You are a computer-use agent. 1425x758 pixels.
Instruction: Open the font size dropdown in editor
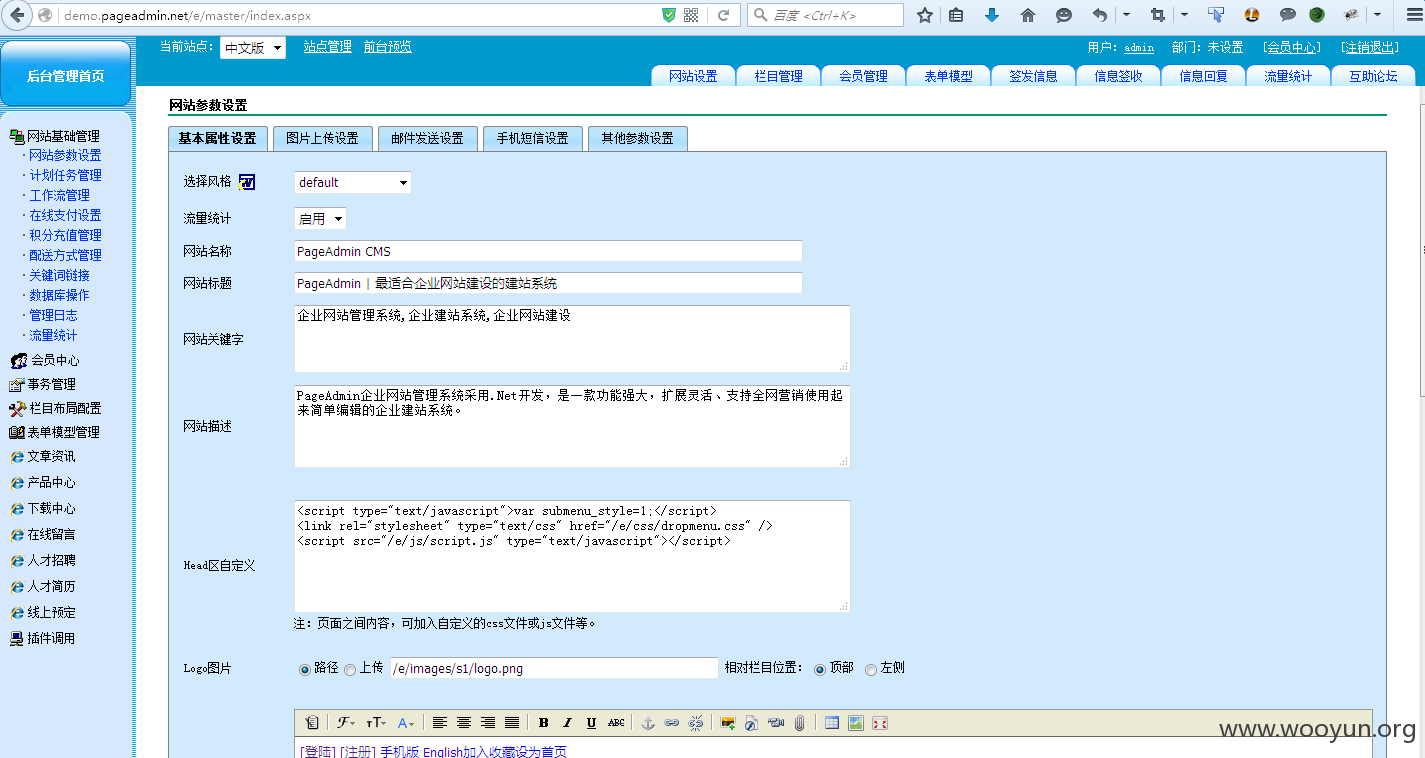tap(376, 723)
